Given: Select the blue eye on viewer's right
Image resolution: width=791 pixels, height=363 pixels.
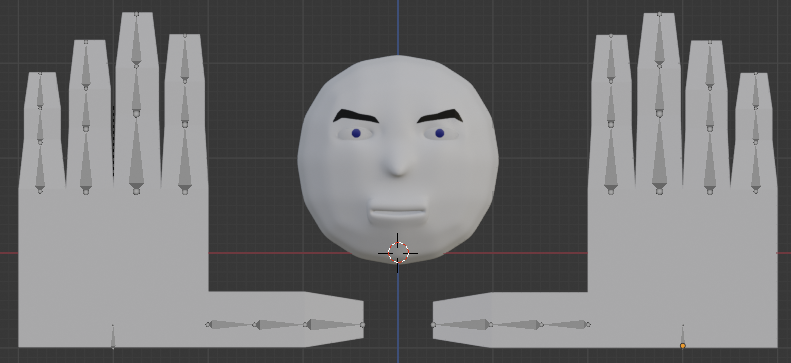Looking at the screenshot, I should pos(439,133).
